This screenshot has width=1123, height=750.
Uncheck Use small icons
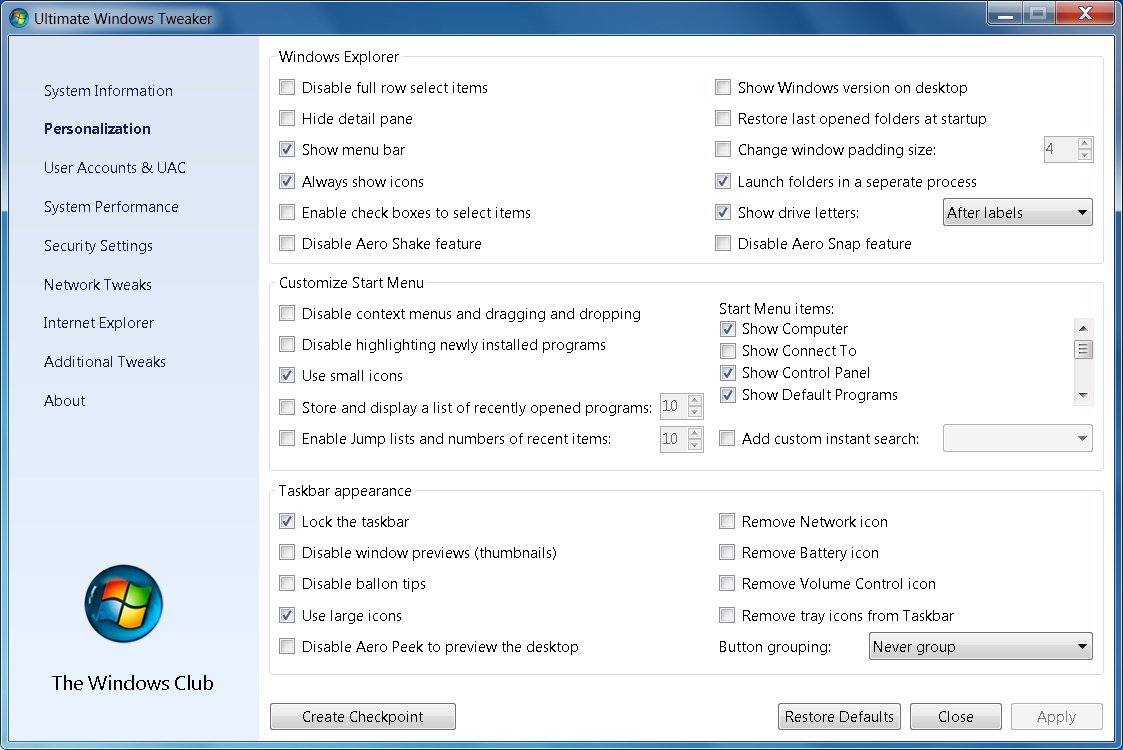click(286, 375)
